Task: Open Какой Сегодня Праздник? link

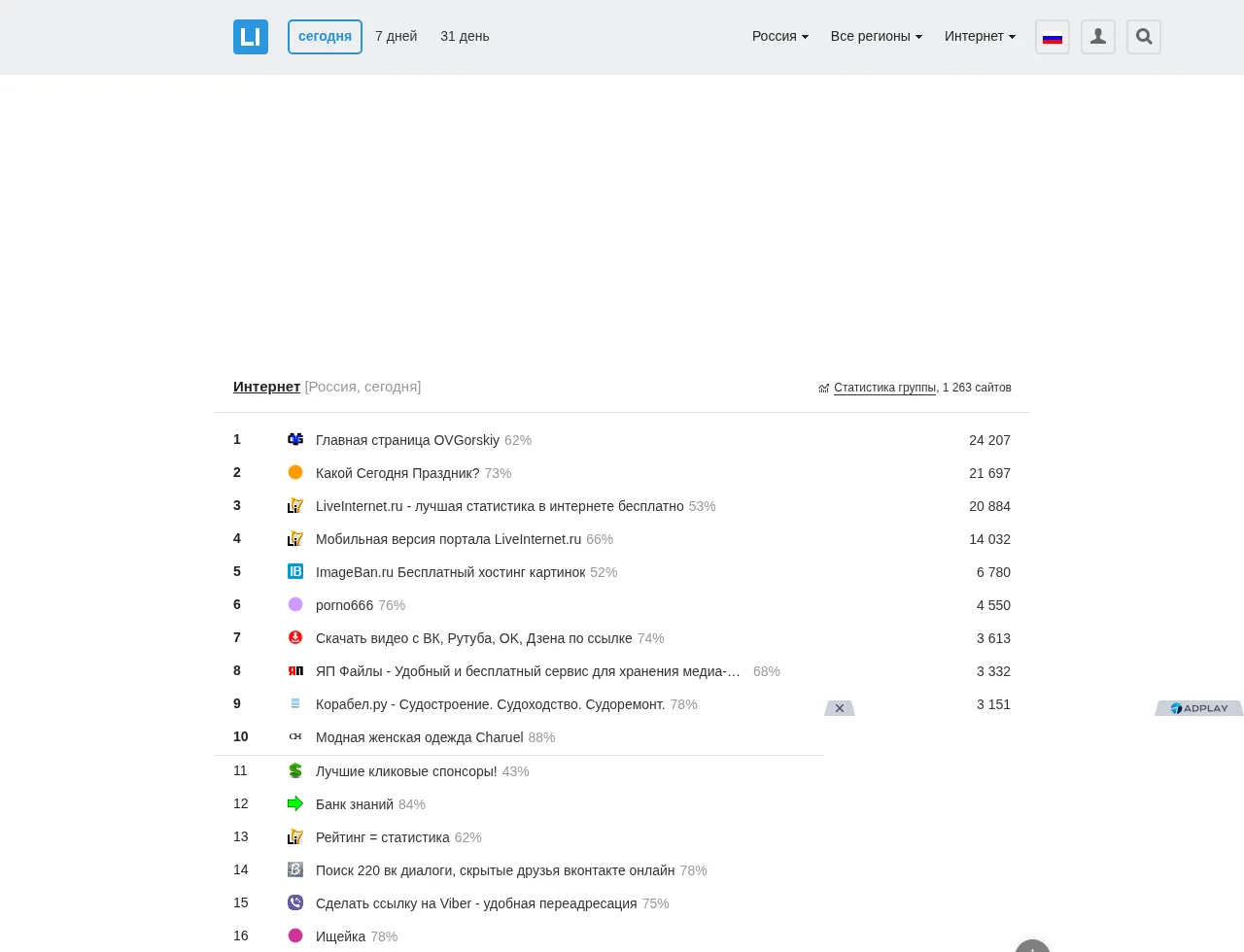Action: tap(397, 473)
